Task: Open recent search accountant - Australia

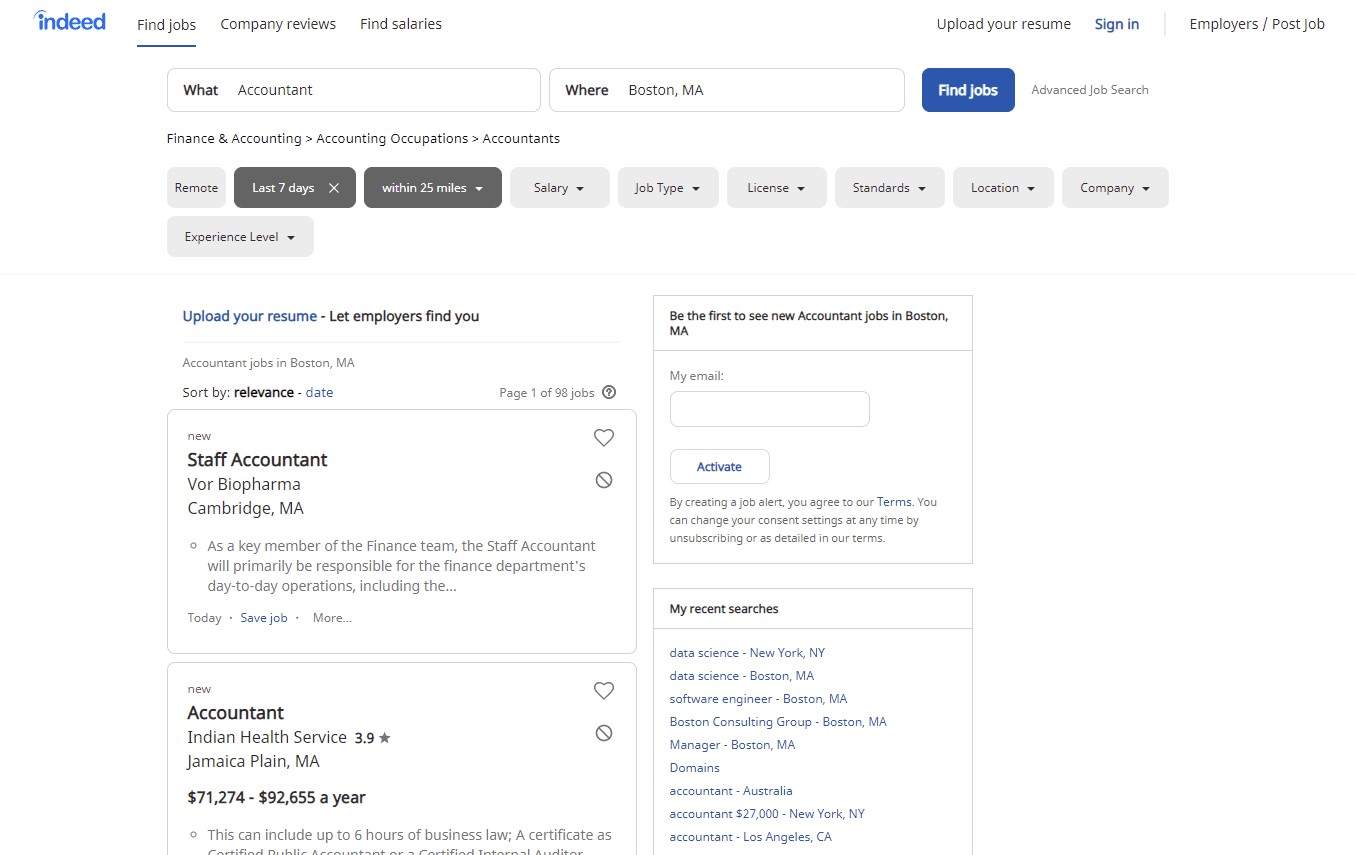Action: [x=731, y=791]
